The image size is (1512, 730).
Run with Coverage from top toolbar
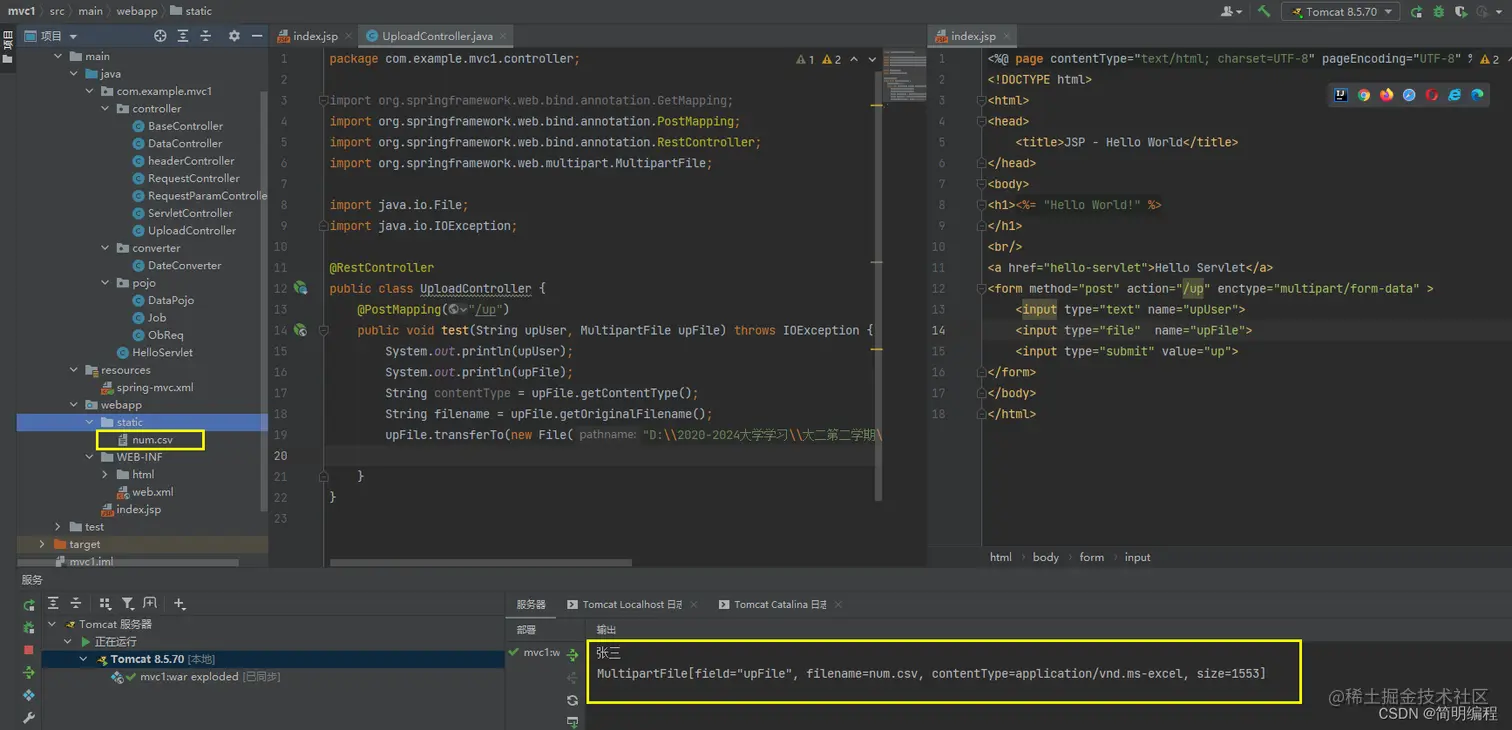tap(1461, 11)
